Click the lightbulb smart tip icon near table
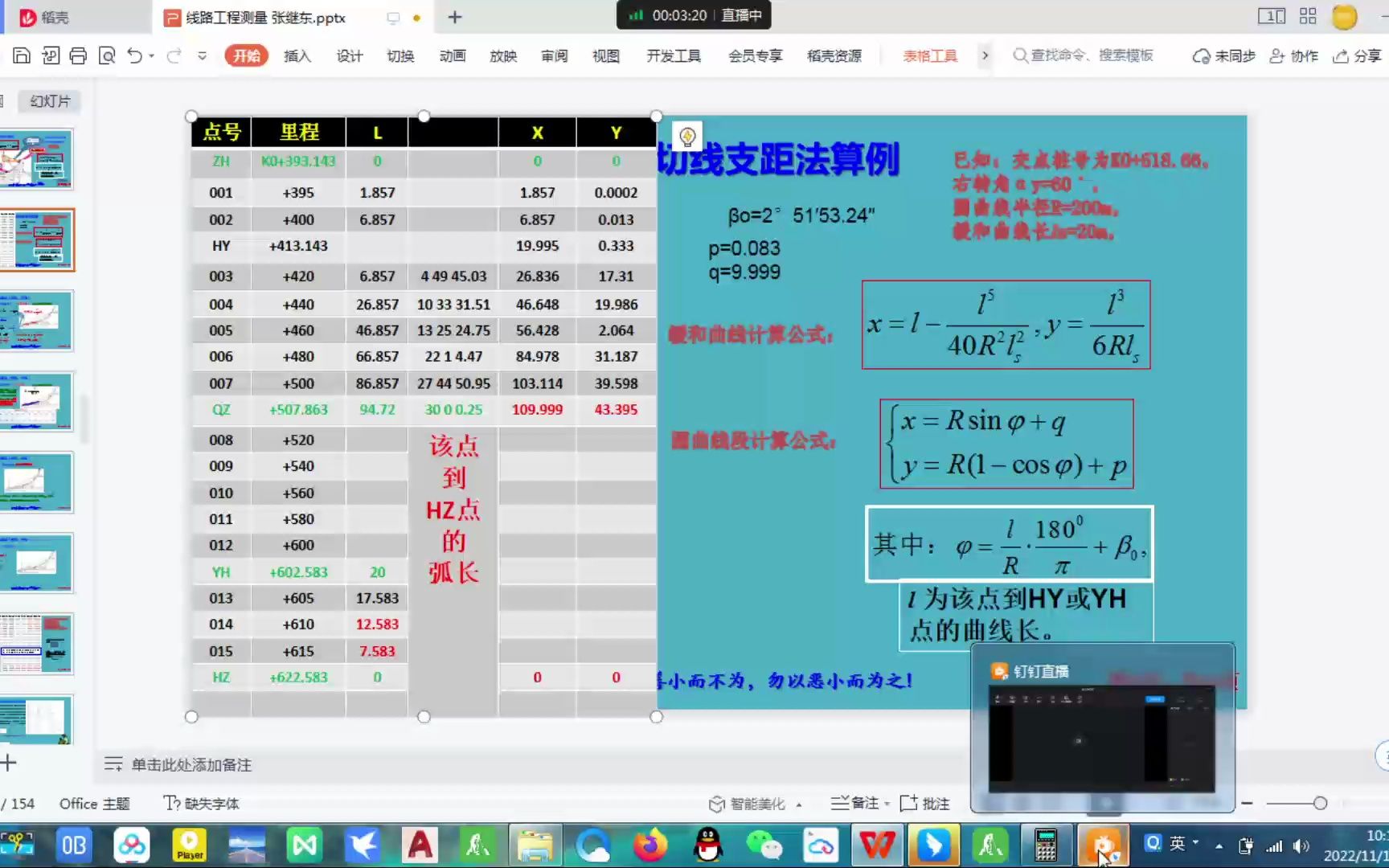 (x=687, y=137)
